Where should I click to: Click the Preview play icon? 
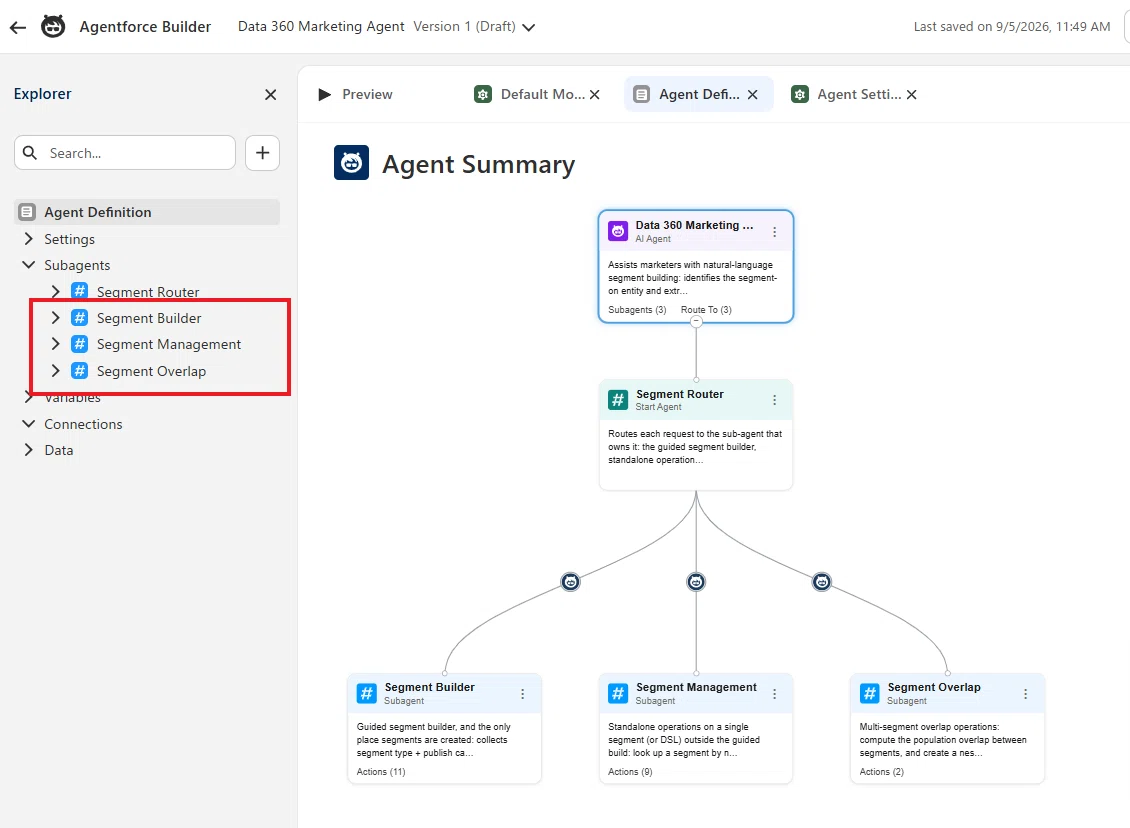coord(324,94)
